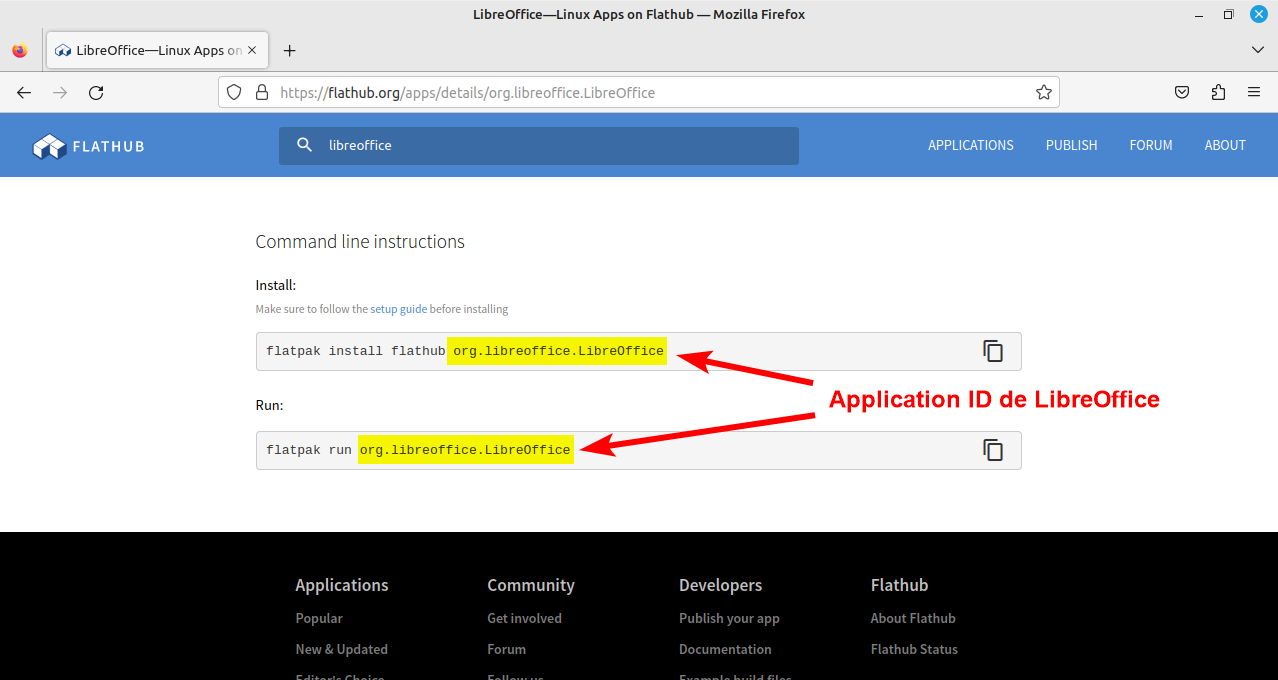The width and height of the screenshot is (1278, 680).
Task: Maximize or restore the Firefox window
Action: point(1228,14)
